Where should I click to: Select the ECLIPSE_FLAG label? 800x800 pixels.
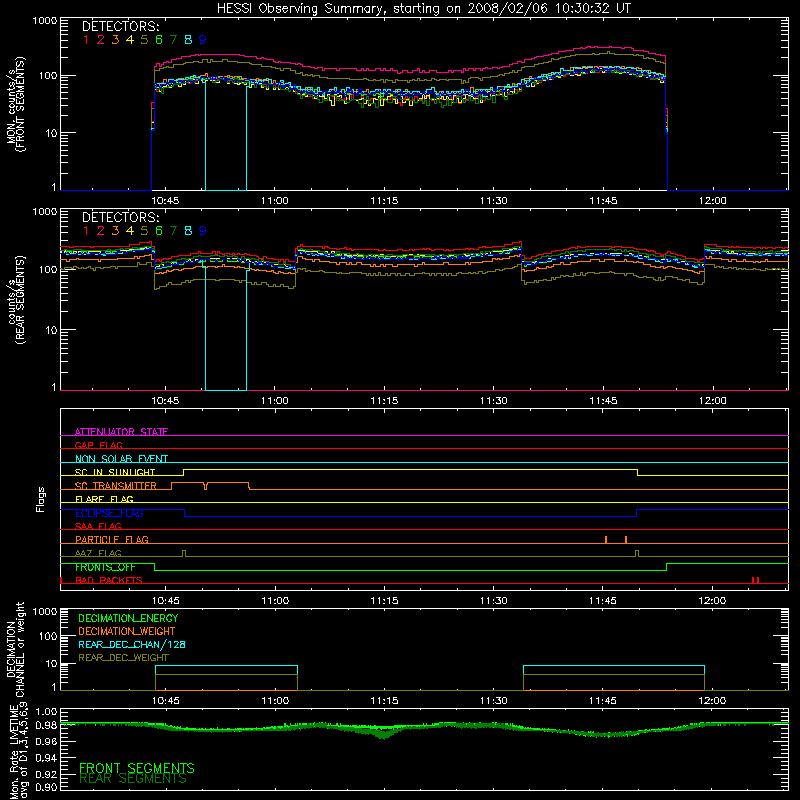pos(109,513)
